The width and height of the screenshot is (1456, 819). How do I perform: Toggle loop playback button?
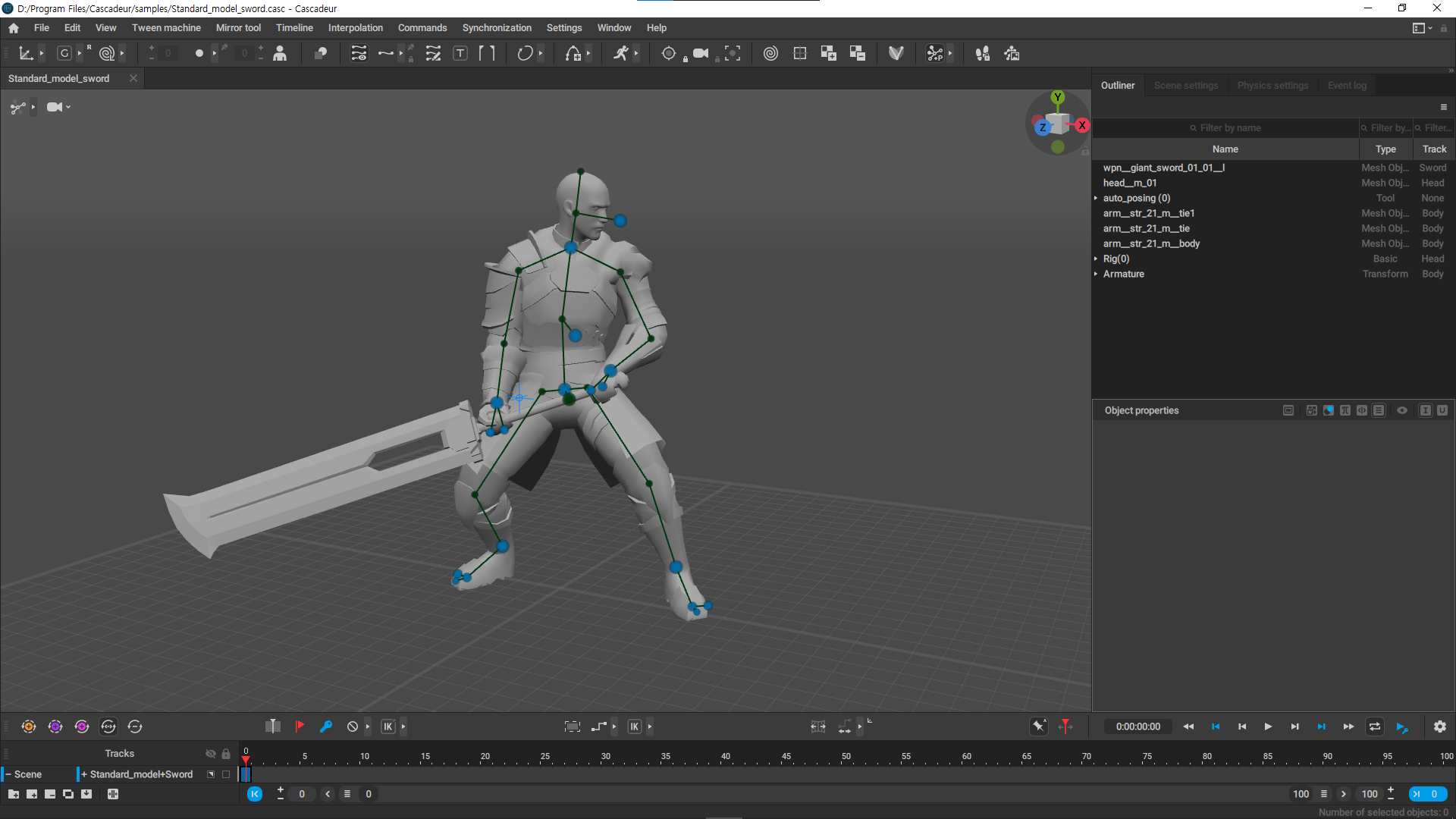click(1374, 726)
